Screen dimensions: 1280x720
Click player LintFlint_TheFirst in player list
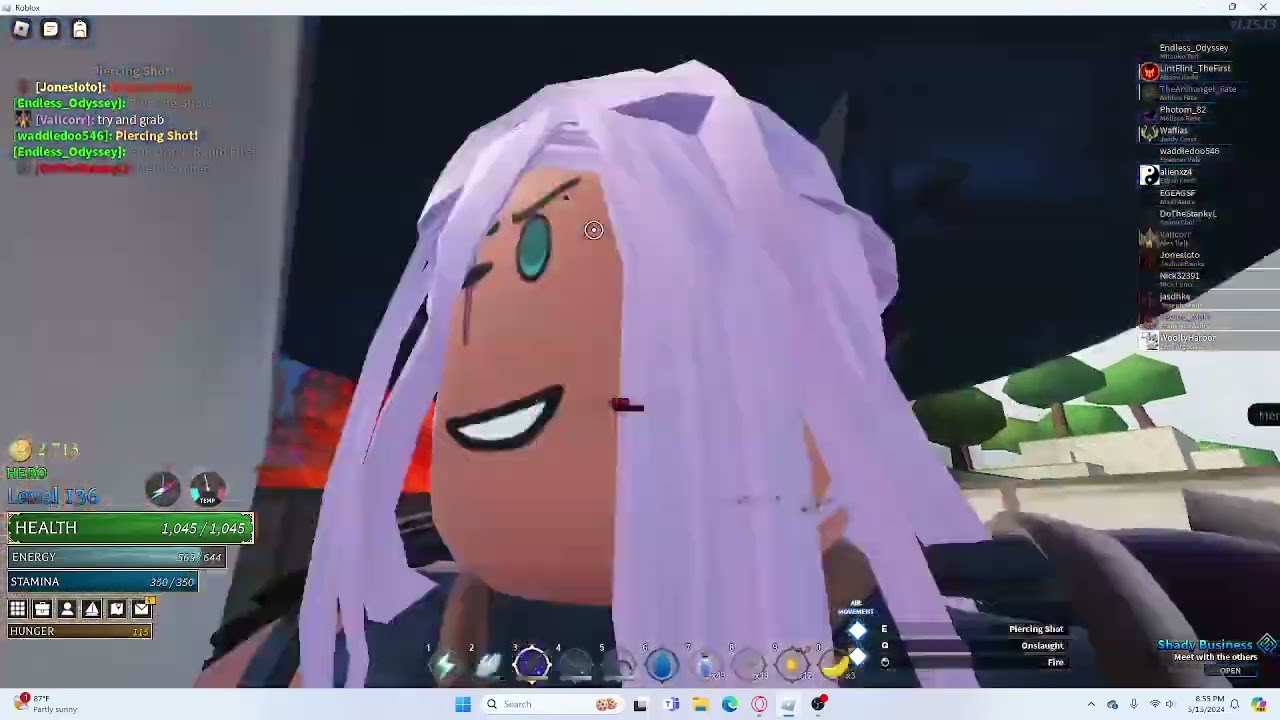[x=1195, y=69]
